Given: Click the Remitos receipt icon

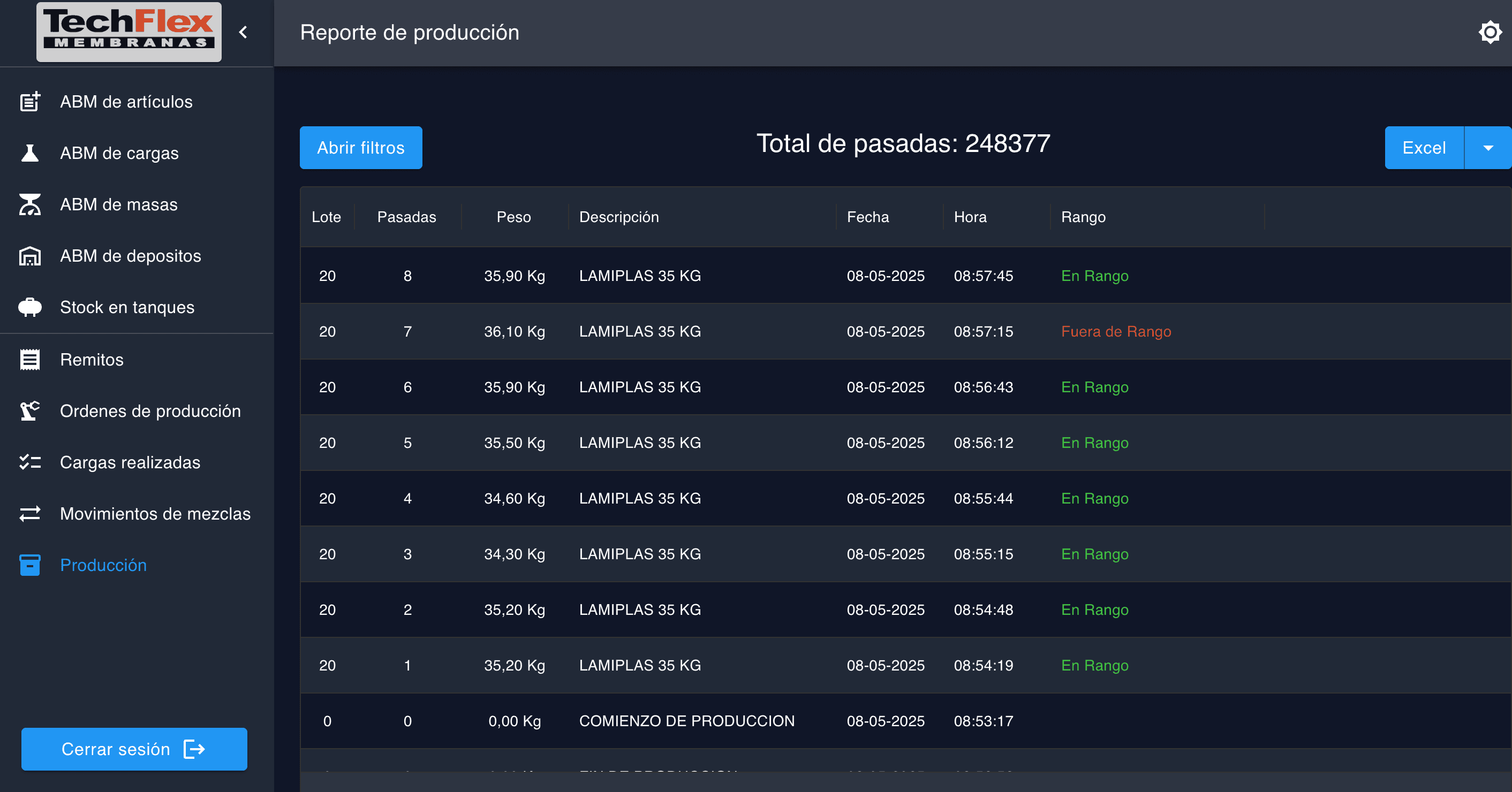Looking at the screenshot, I should pos(30,360).
